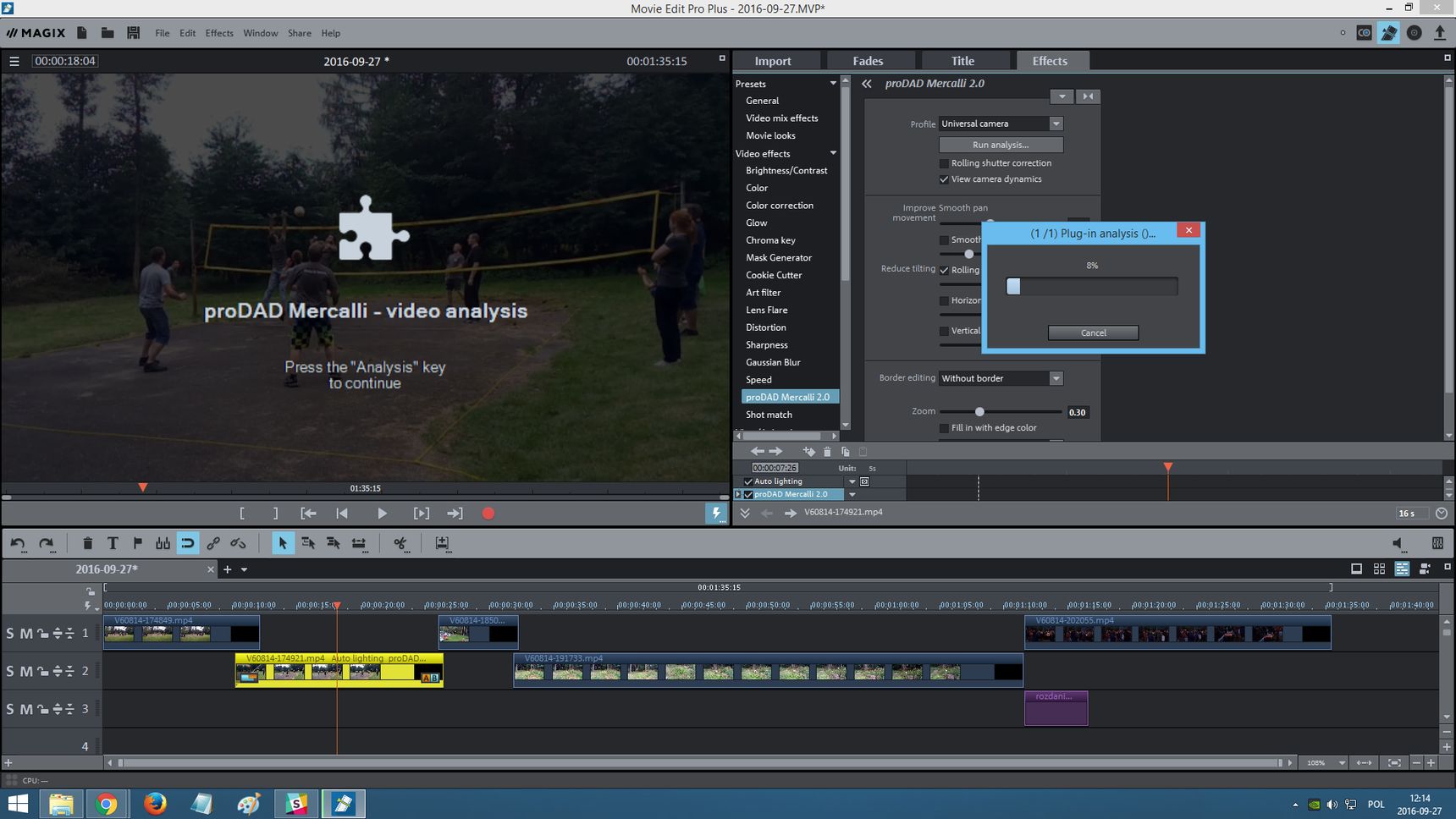1456x819 pixels.
Task: Click the Open project folder icon
Action: pyautogui.click(x=108, y=33)
